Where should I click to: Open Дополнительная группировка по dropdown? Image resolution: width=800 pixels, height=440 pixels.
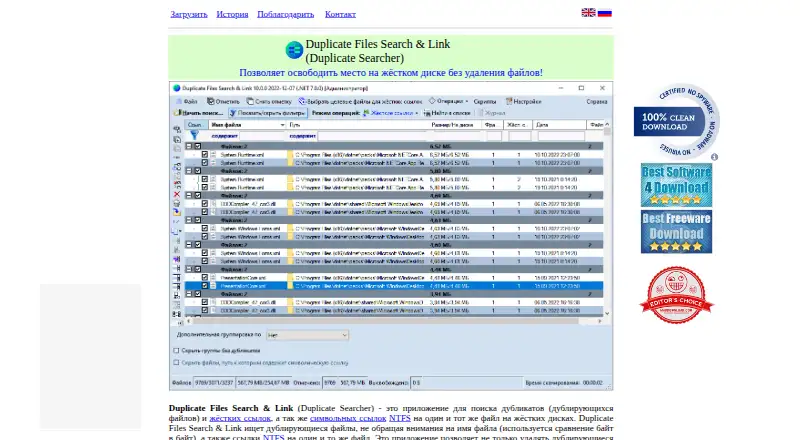pyautogui.click(x=307, y=335)
